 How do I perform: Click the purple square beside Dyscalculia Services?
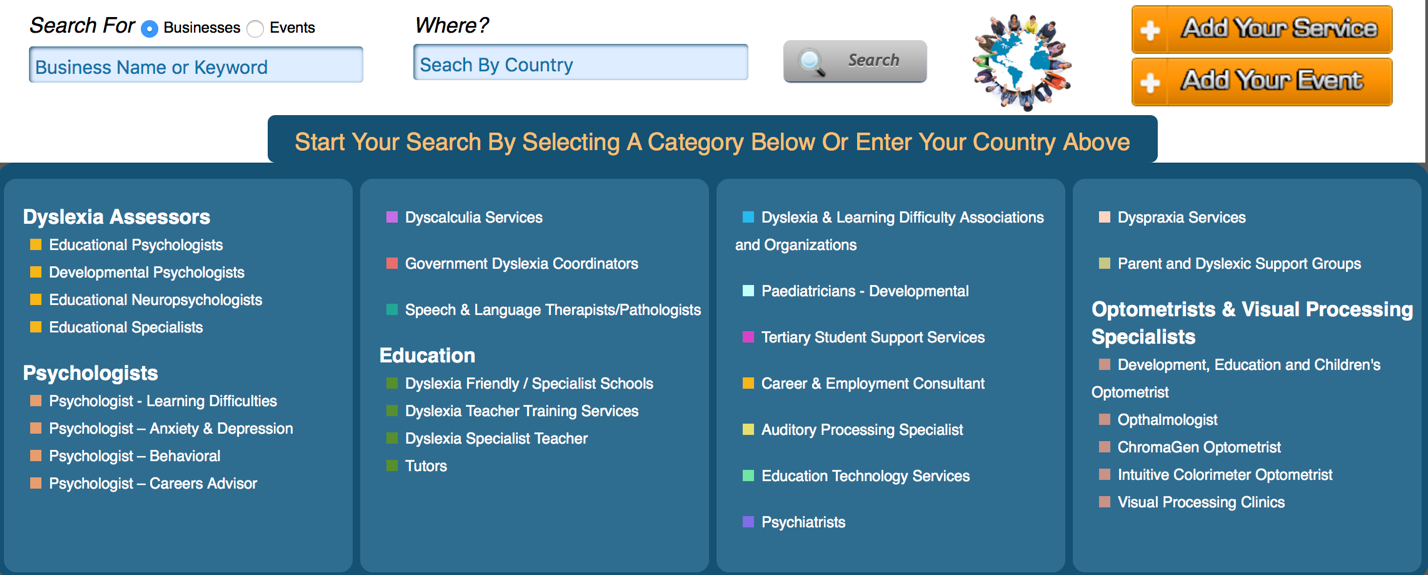pos(392,217)
